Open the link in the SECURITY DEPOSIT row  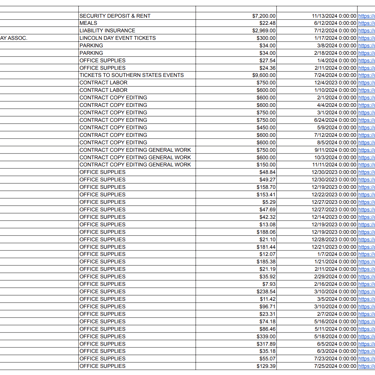[366, 16]
